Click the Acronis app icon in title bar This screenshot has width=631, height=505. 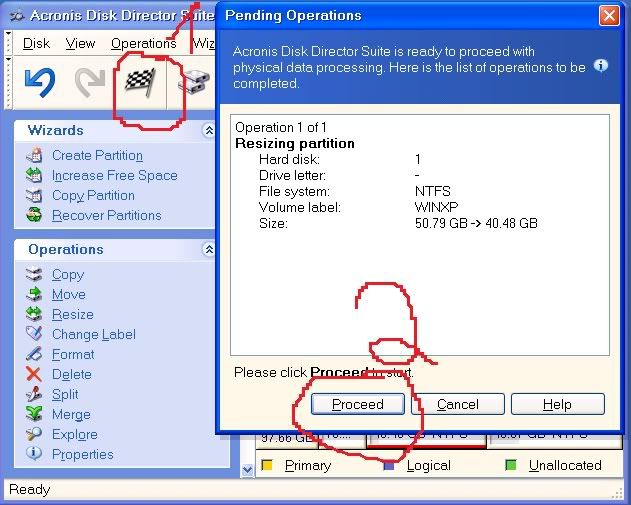pyautogui.click(x=16, y=15)
